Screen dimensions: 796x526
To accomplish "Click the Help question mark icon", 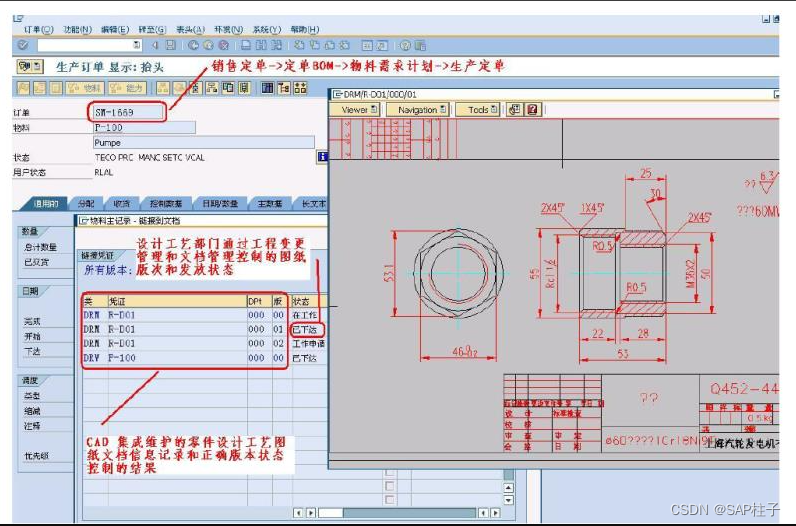I will click(405, 46).
